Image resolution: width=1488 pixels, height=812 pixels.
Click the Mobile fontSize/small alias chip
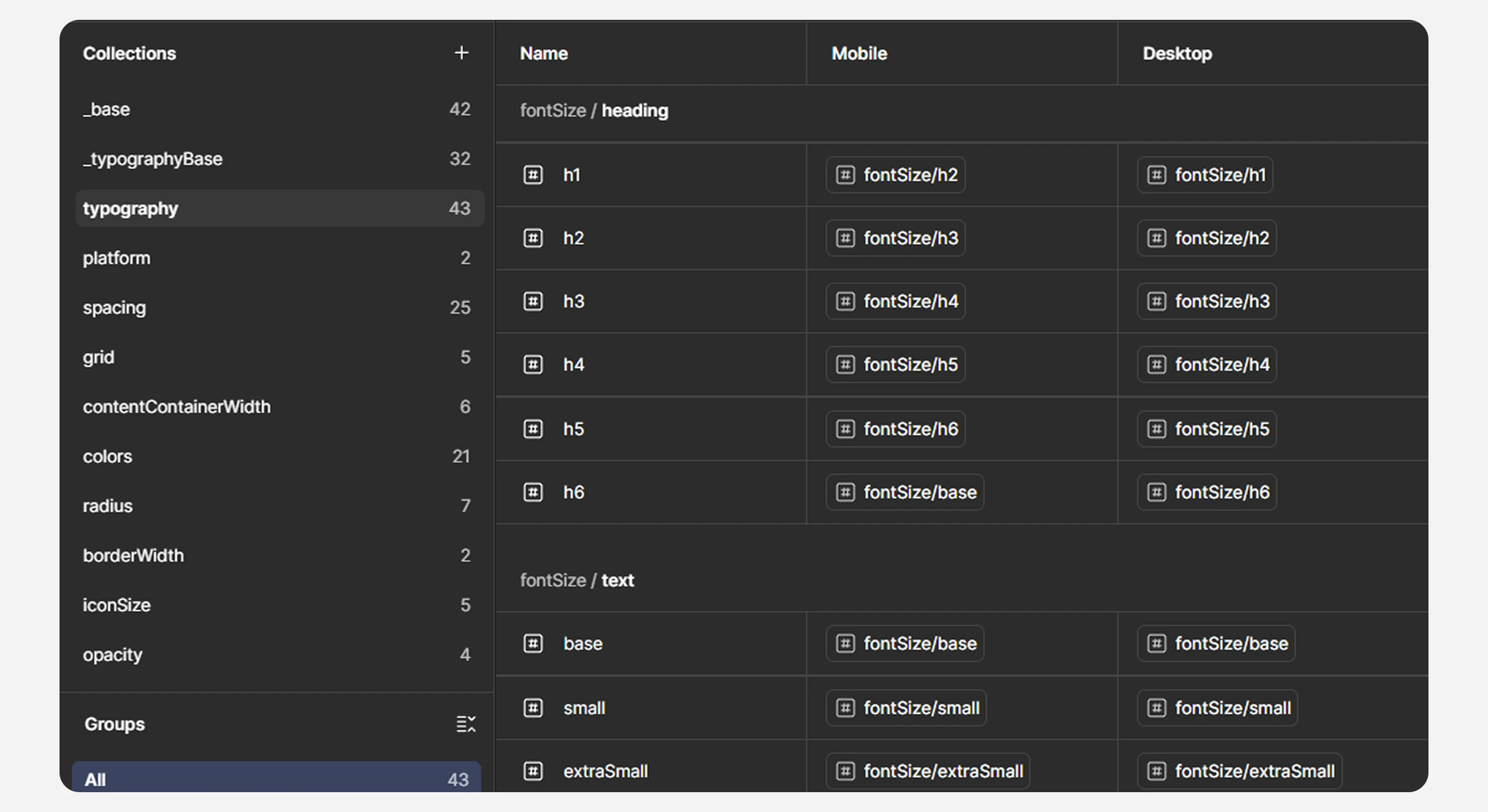click(906, 708)
